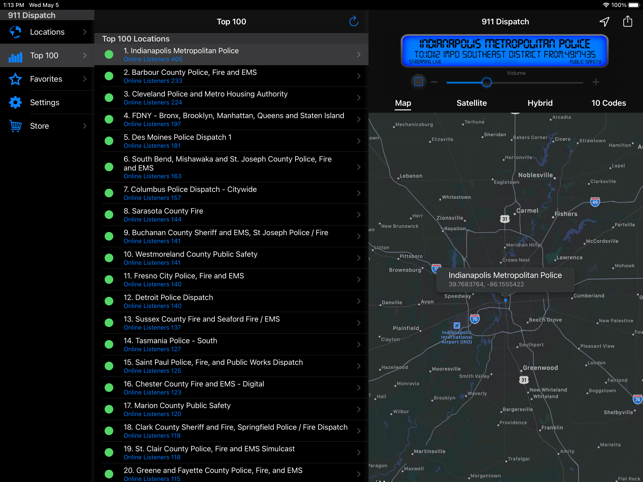Tap the location arrow icon
Image resolution: width=643 pixels, height=482 pixels.
tap(604, 21)
